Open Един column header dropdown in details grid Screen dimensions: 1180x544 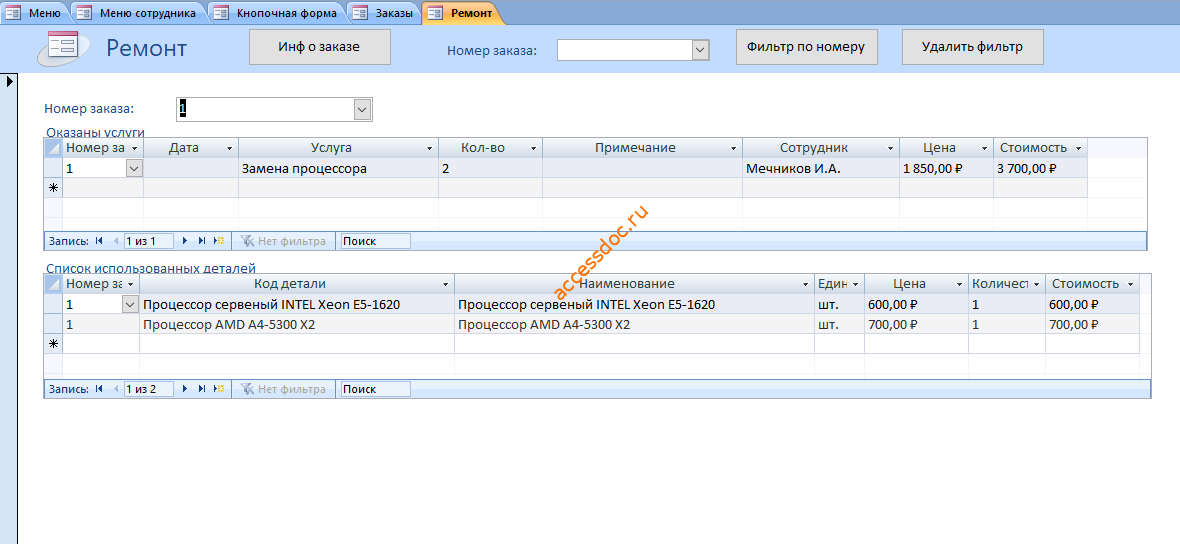click(x=856, y=284)
